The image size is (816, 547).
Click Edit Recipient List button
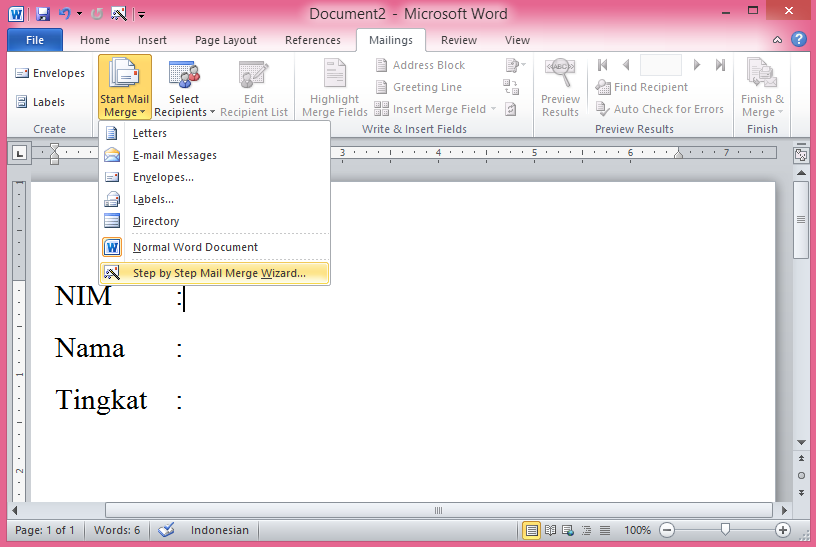253,87
